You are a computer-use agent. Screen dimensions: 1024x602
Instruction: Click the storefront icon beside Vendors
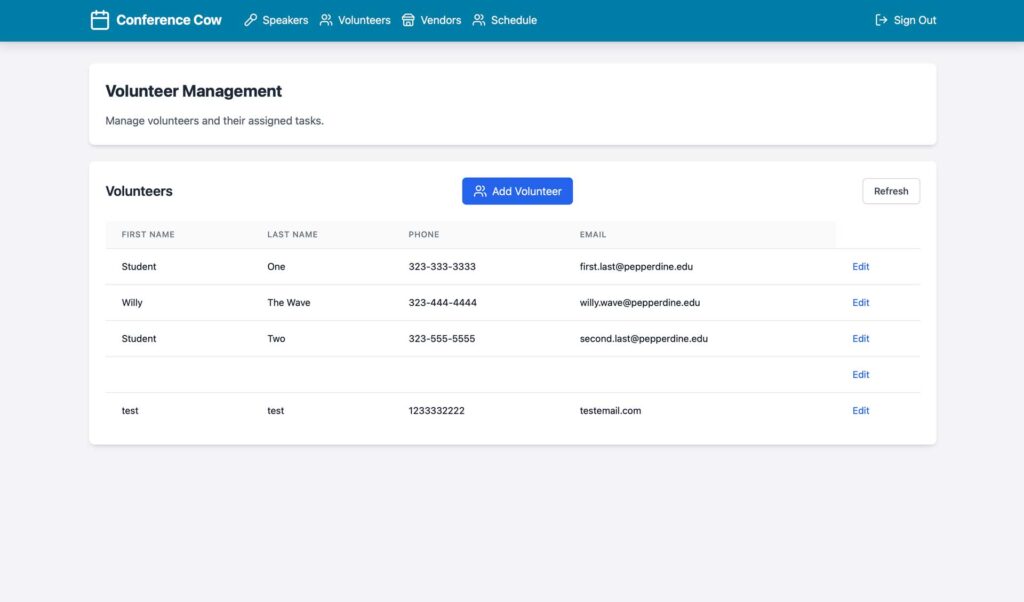(408, 20)
